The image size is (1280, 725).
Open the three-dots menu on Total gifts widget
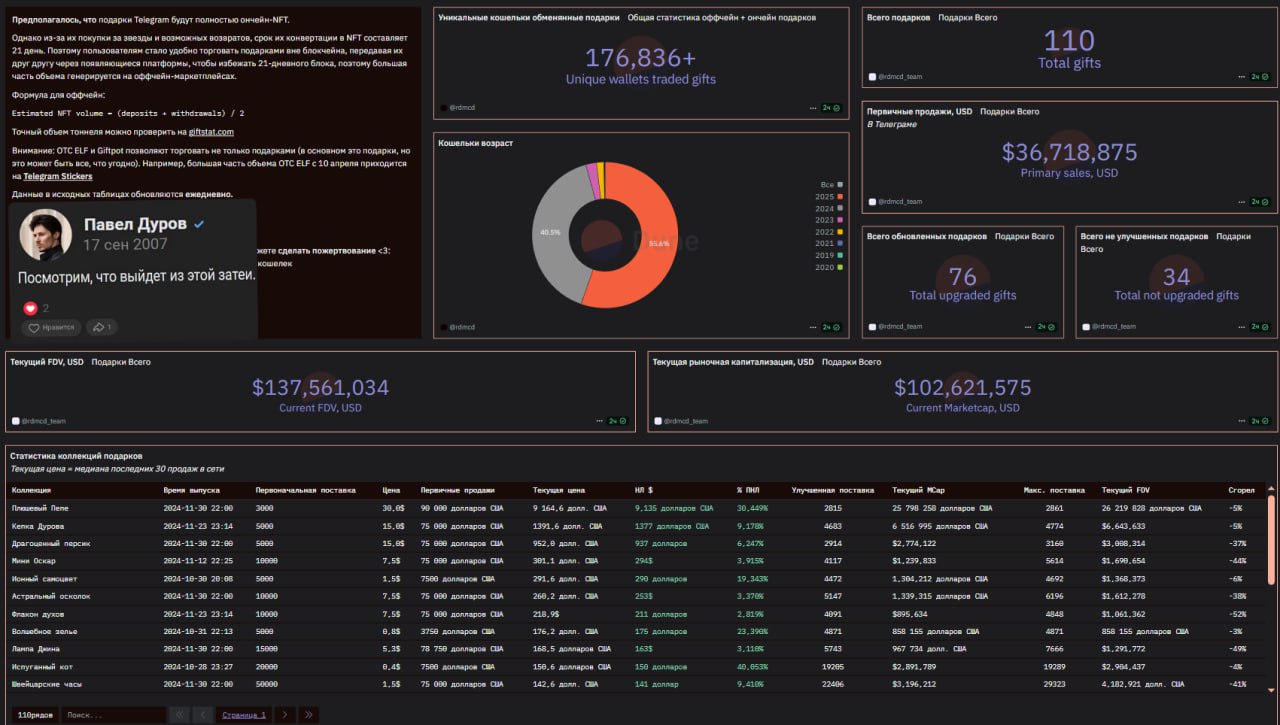click(x=1241, y=76)
